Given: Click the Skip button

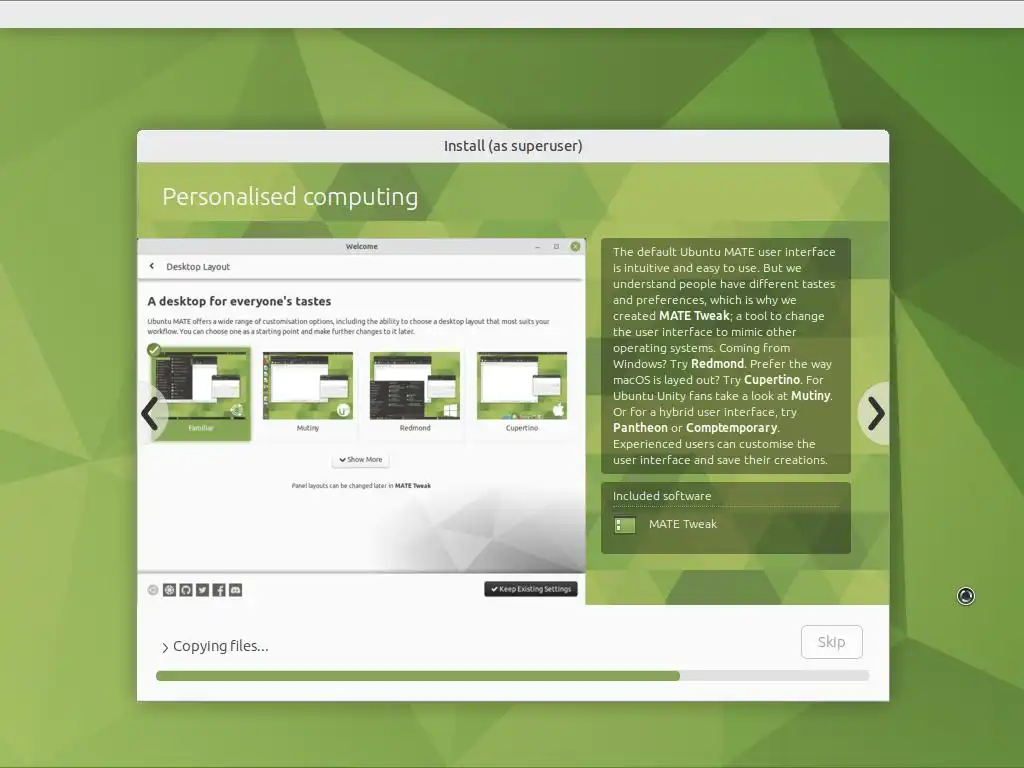Looking at the screenshot, I should pyautogui.click(x=831, y=642).
